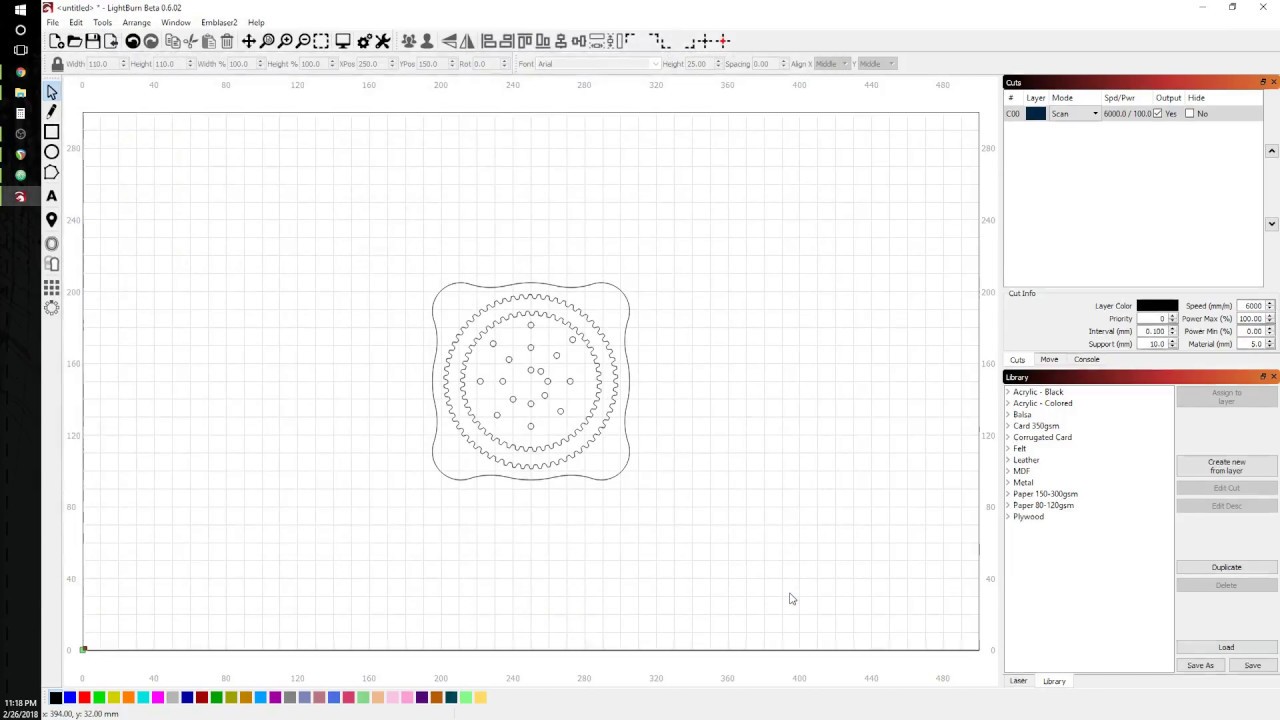The image size is (1280, 720).
Task: Uncheck Output checkbox for layer C00
Action: tap(1158, 113)
